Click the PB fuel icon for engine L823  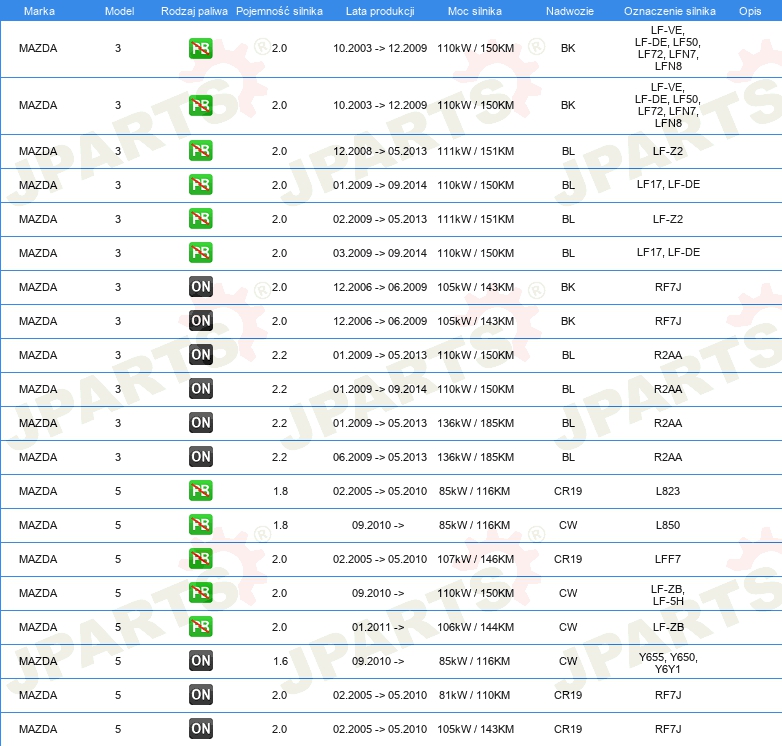pyautogui.click(x=200, y=491)
